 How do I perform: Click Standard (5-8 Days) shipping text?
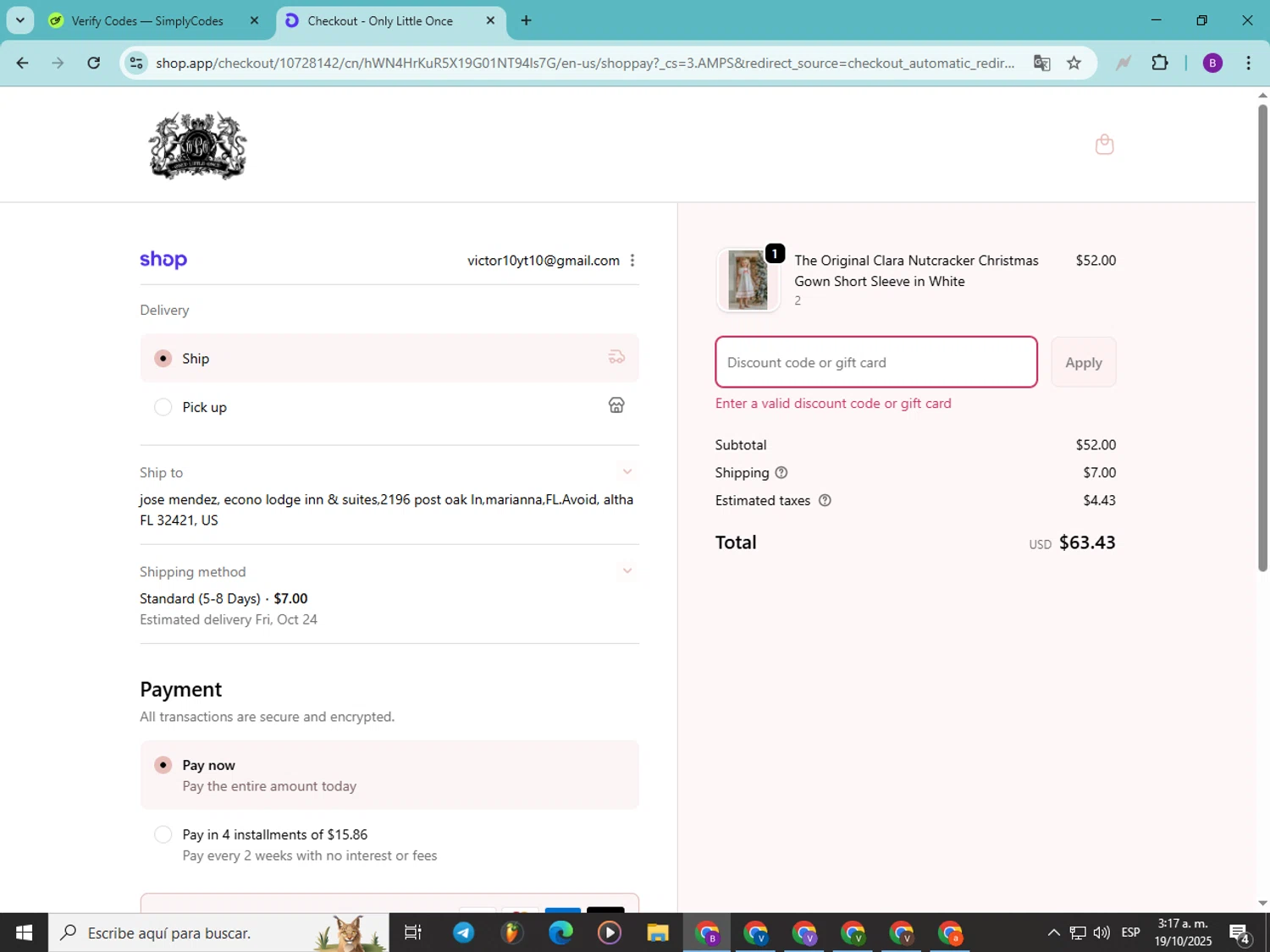200,598
